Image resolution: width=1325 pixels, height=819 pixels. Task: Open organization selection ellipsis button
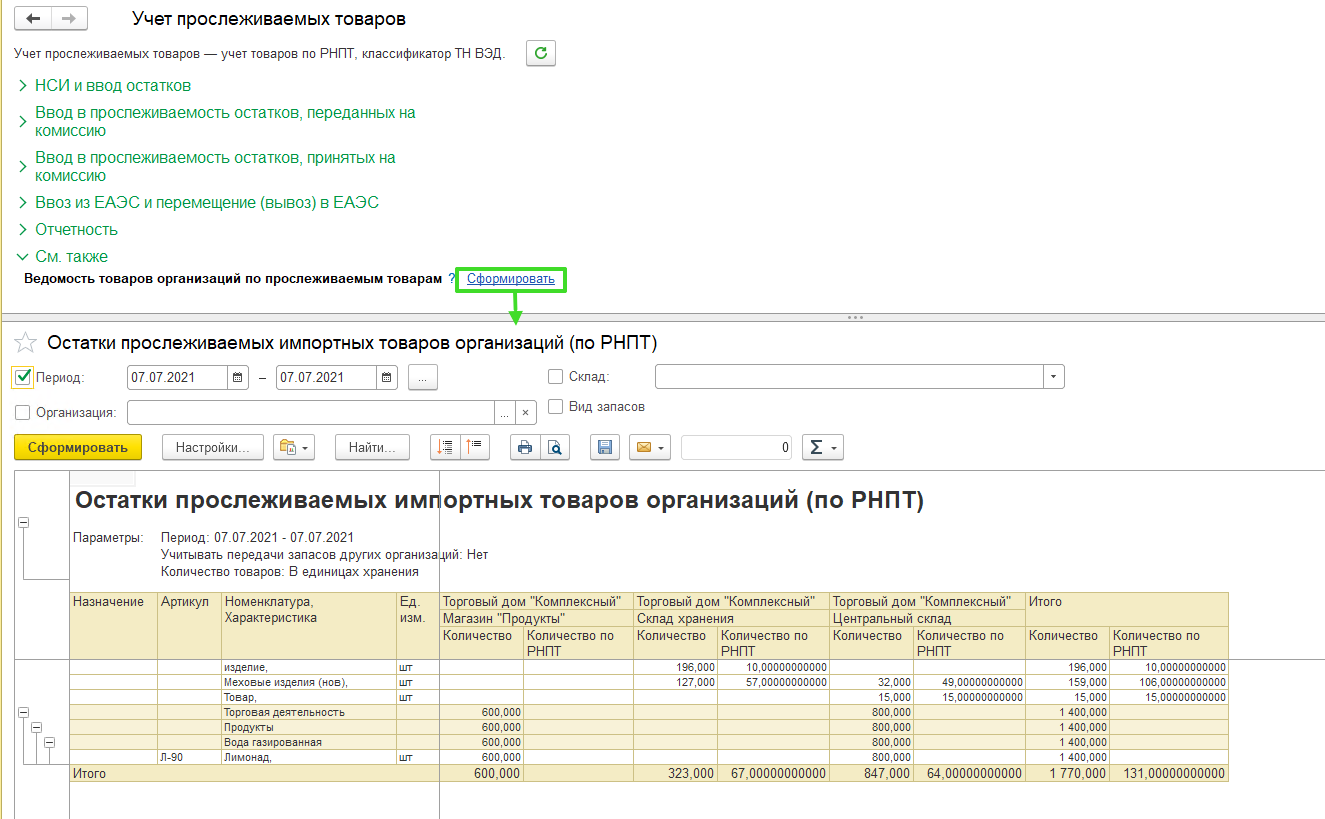[506, 412]
